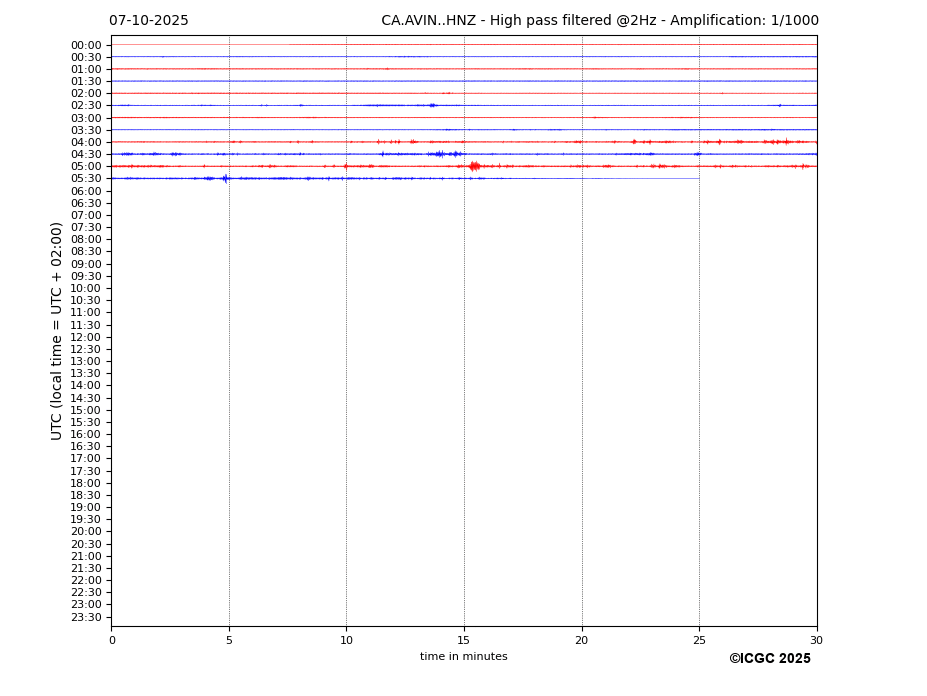Click the 00:00 time row label
This screenshot has width=927, height=696.
pyautogui.click(x=86, y=45)
